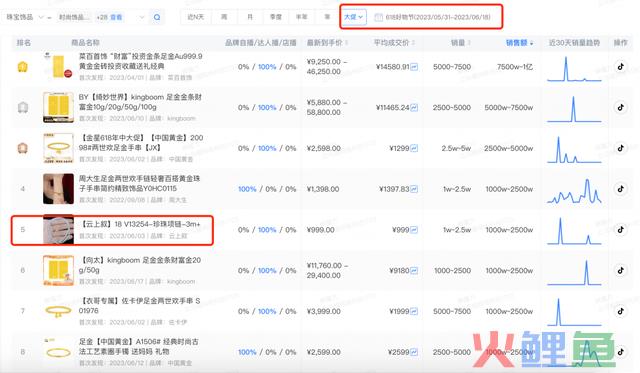This screenshot has width=640, height=373.
Task: Open price trend icon beside ¥14580.91
Action: [x=414, y=67]
